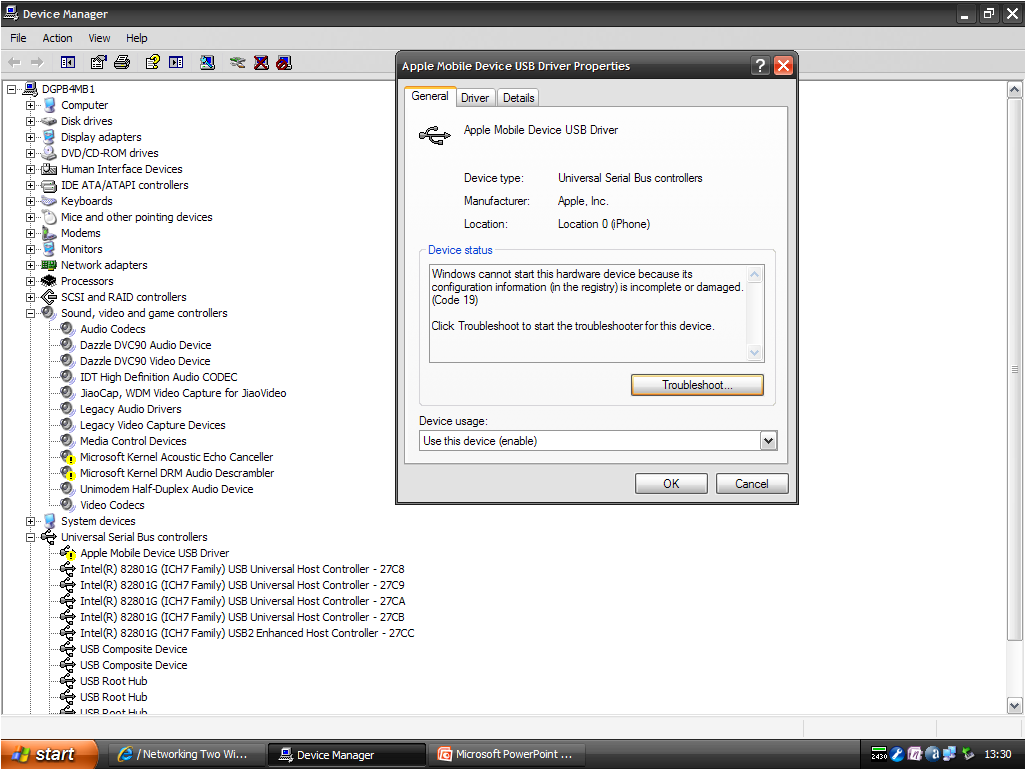Screen dimensions: 1026x770
Task: Expand the System devices category
Action: (x=30, y=521)
